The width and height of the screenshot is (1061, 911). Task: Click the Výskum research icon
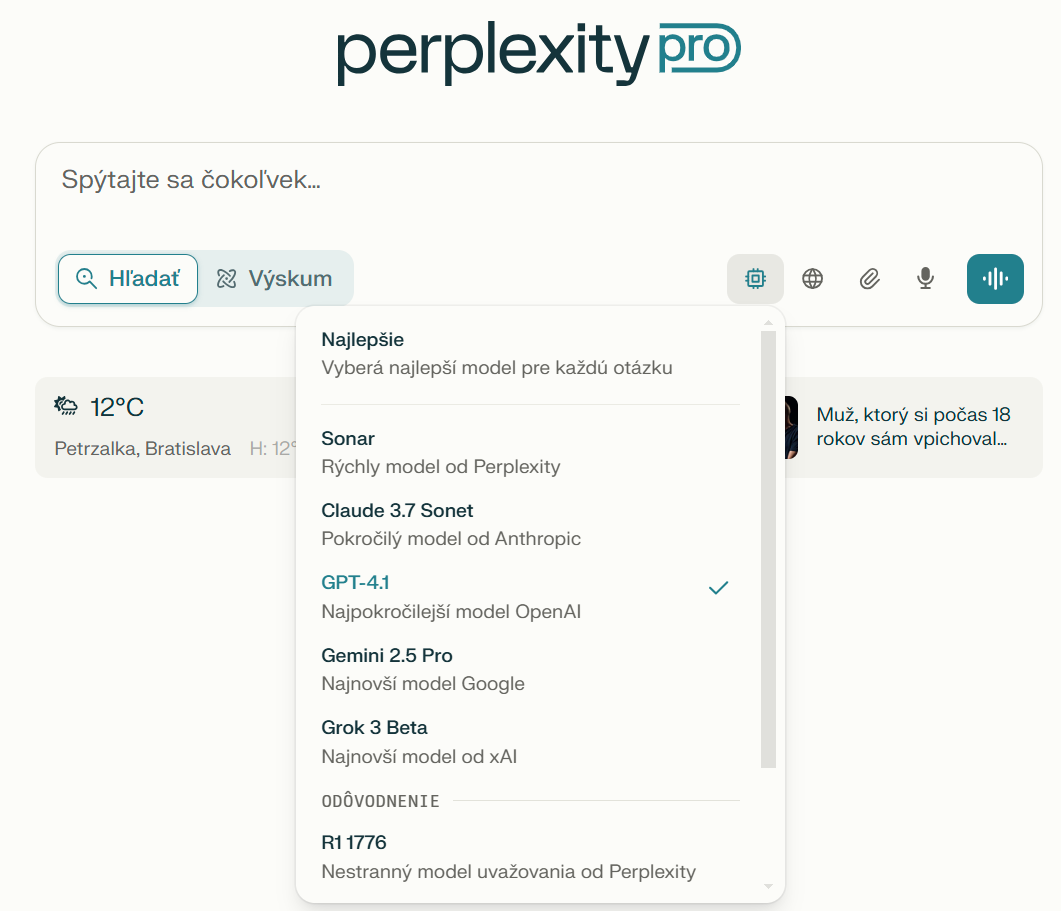click(x=227, y=279)
